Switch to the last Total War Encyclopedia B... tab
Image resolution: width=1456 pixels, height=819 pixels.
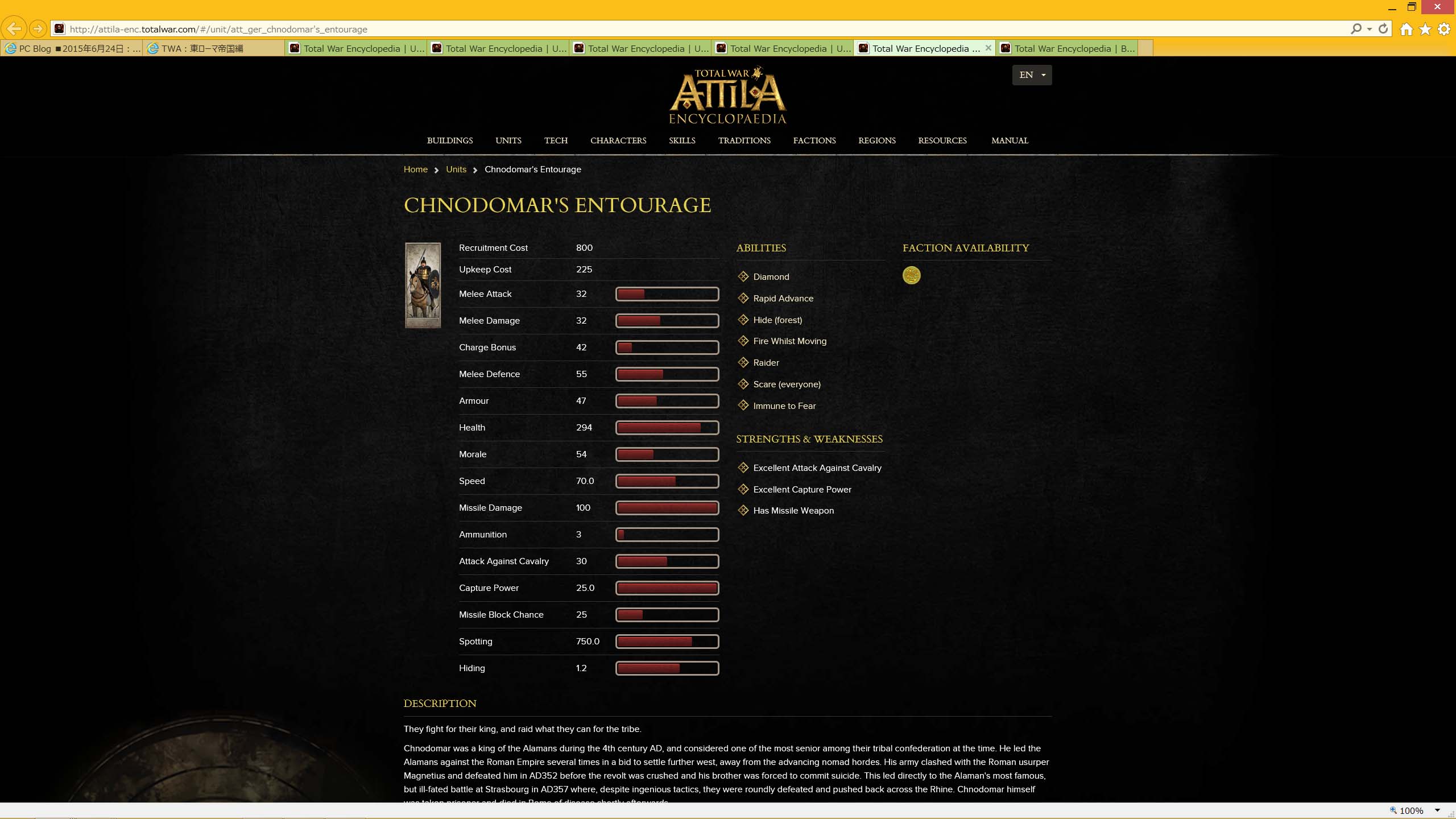click(x=1068, y=48)
